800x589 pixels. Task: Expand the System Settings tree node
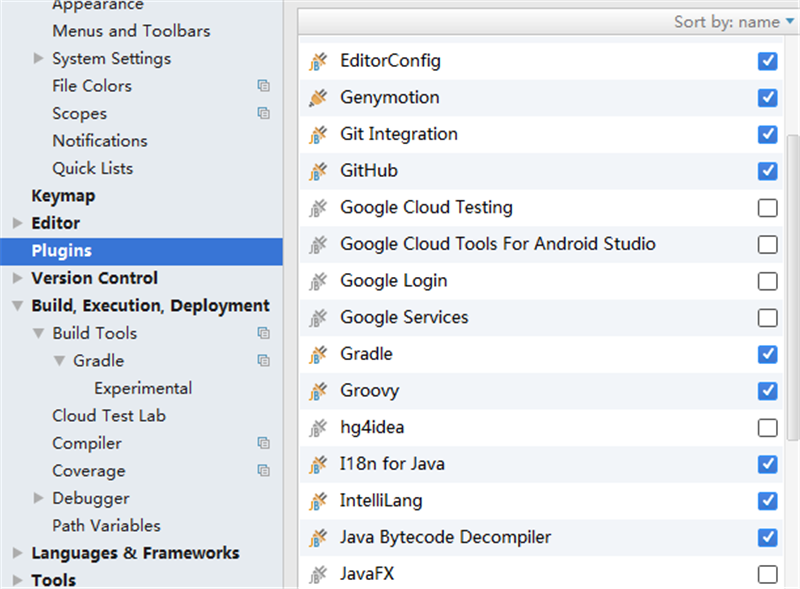point(38,58)
